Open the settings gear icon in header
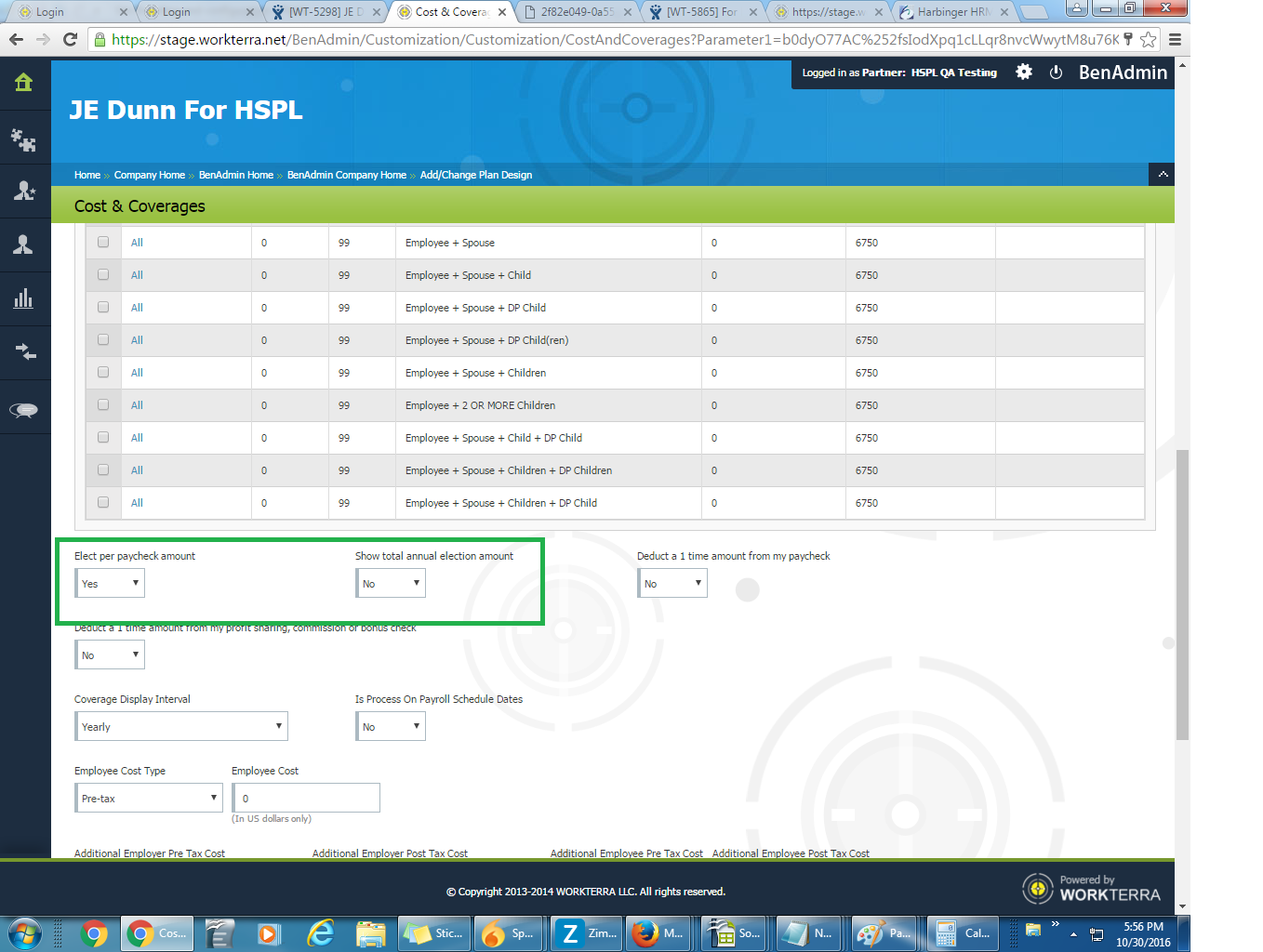The height and width of the screenshot is (952, 1263). click(x=1024, y=73)
